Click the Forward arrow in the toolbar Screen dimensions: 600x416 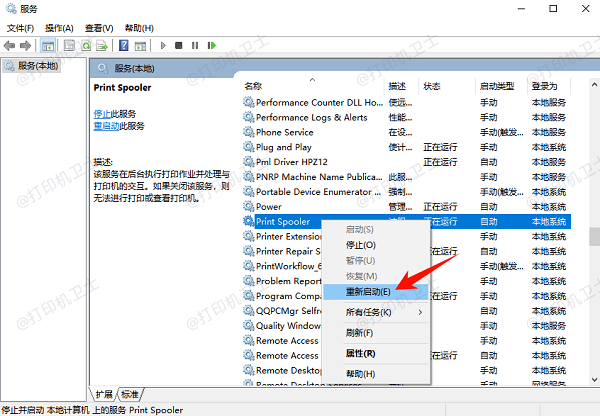click(27, 45)
